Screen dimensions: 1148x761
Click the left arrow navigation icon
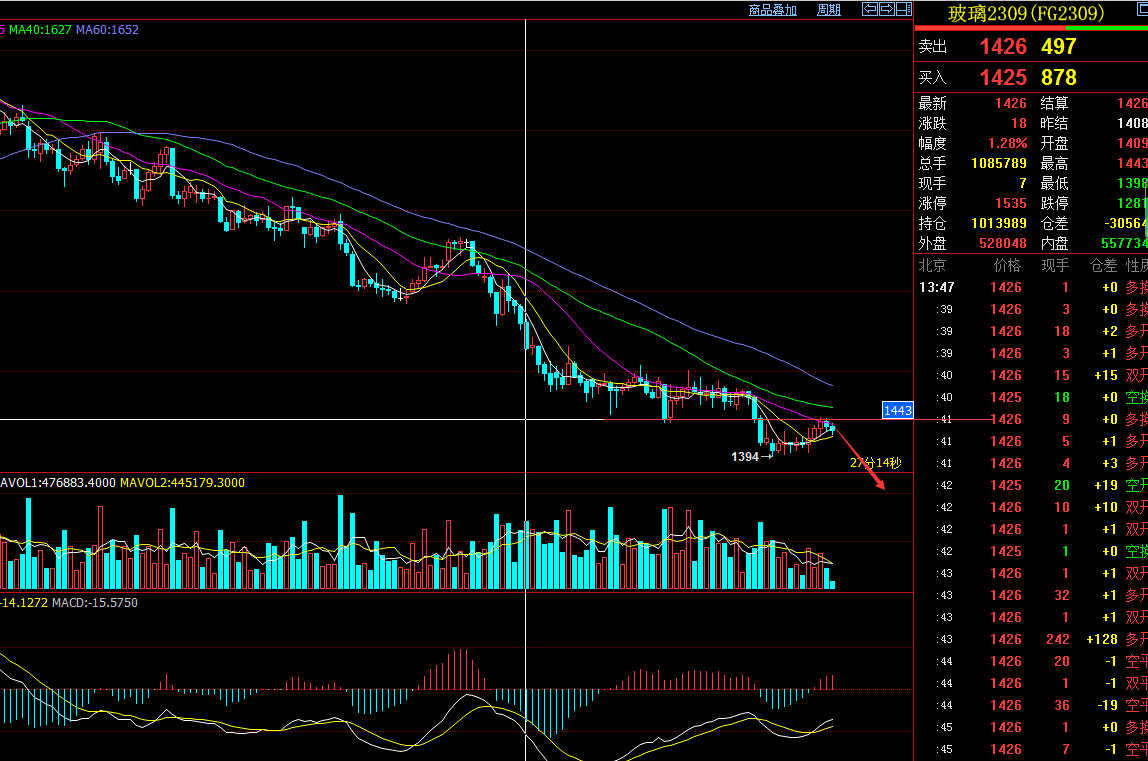[870, 9]
